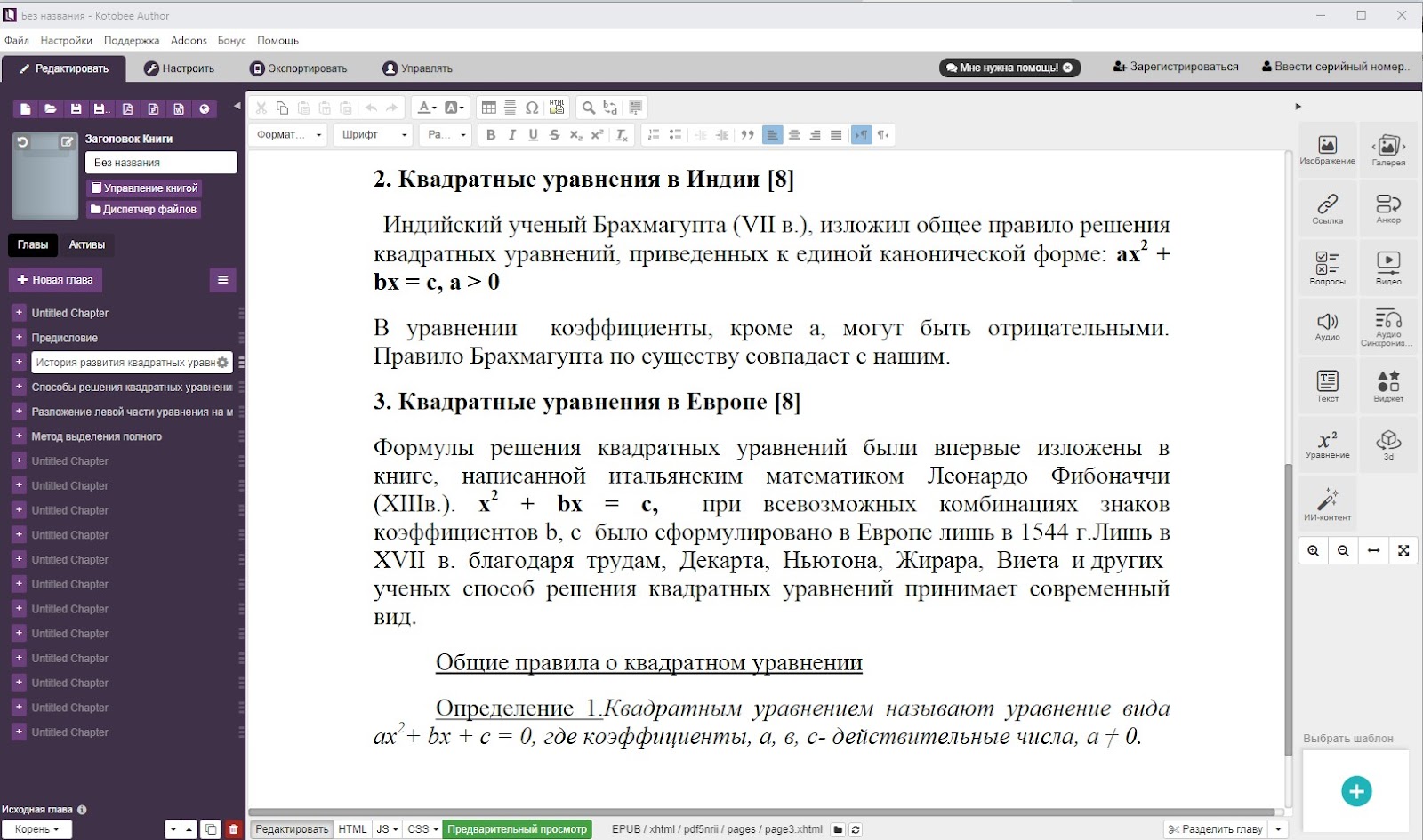Viewport: 1423px width, 840px height.
Task: Open dropdown arrow next to Разделить главу
Action: click(x=1279, y=829)
